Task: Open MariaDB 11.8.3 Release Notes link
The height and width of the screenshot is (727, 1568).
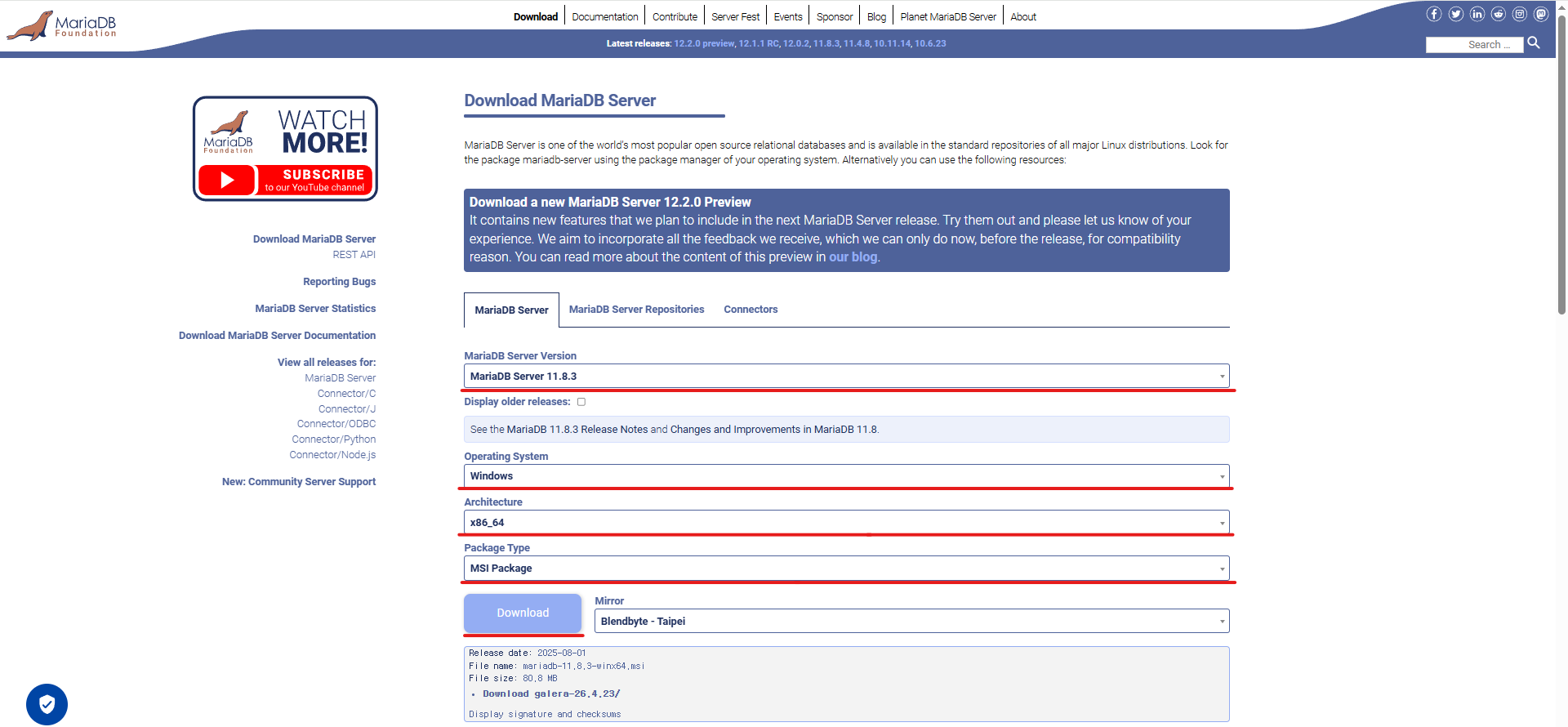Action: [x=577, y=430]
